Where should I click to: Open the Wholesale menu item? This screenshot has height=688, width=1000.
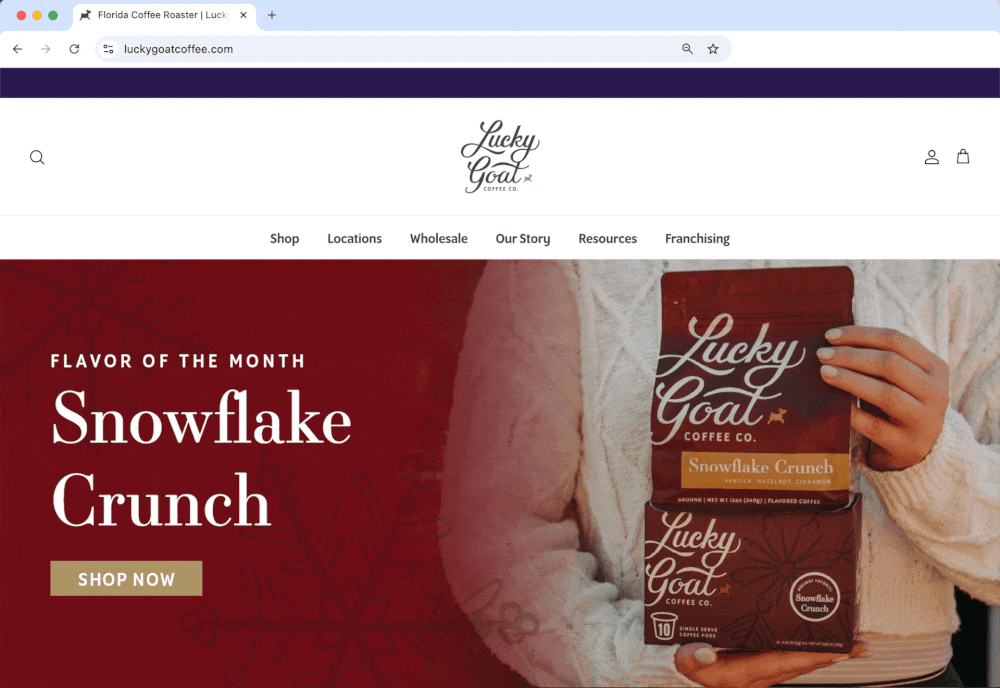[x=439, y=238]
